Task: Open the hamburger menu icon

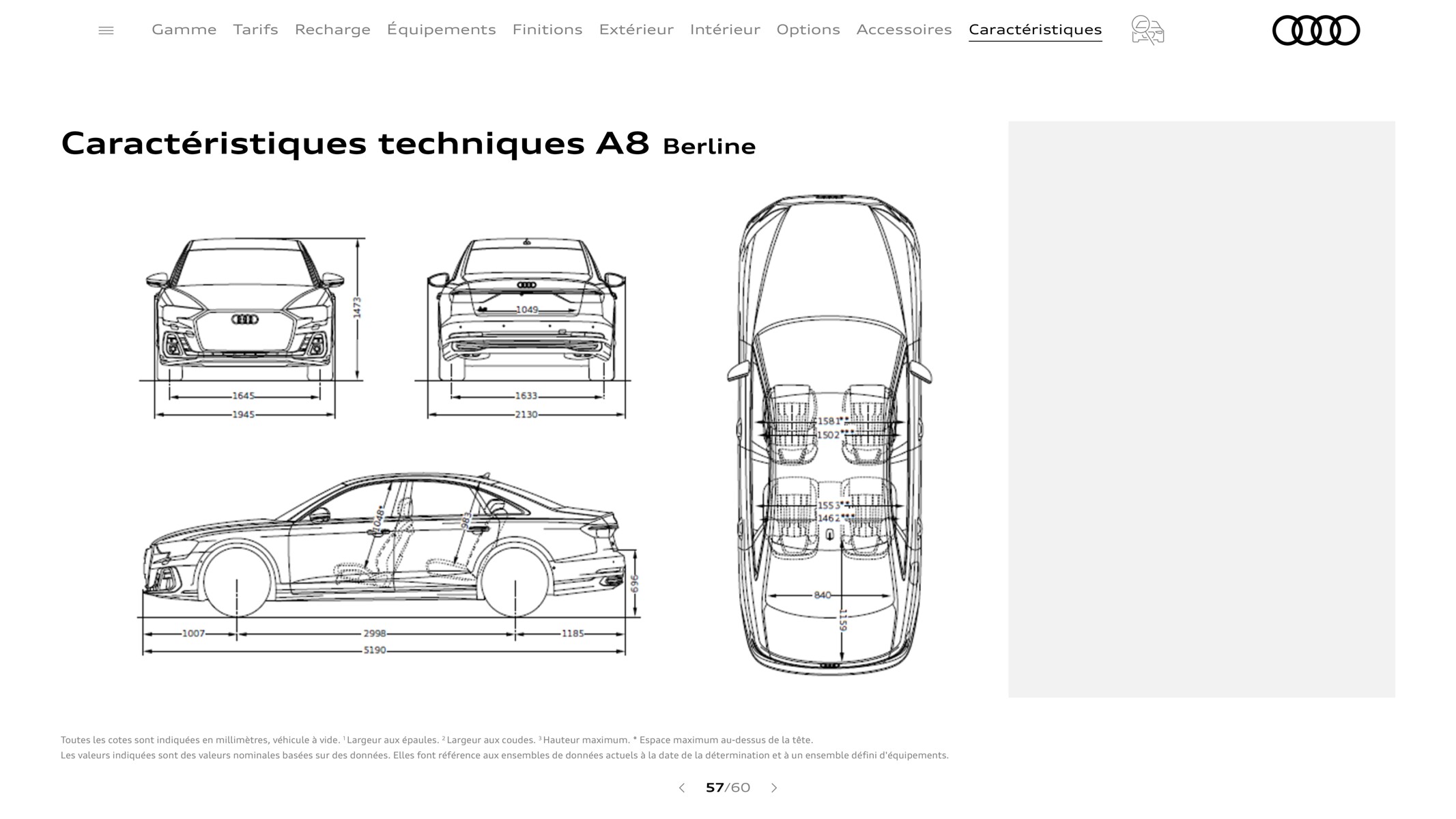Action: [x=106, y=30]
